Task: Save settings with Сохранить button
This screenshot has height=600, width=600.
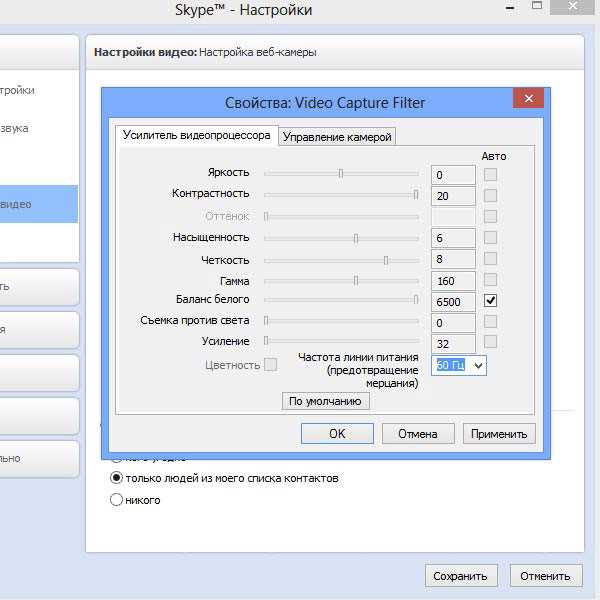Action: click(x=461, y=576)
